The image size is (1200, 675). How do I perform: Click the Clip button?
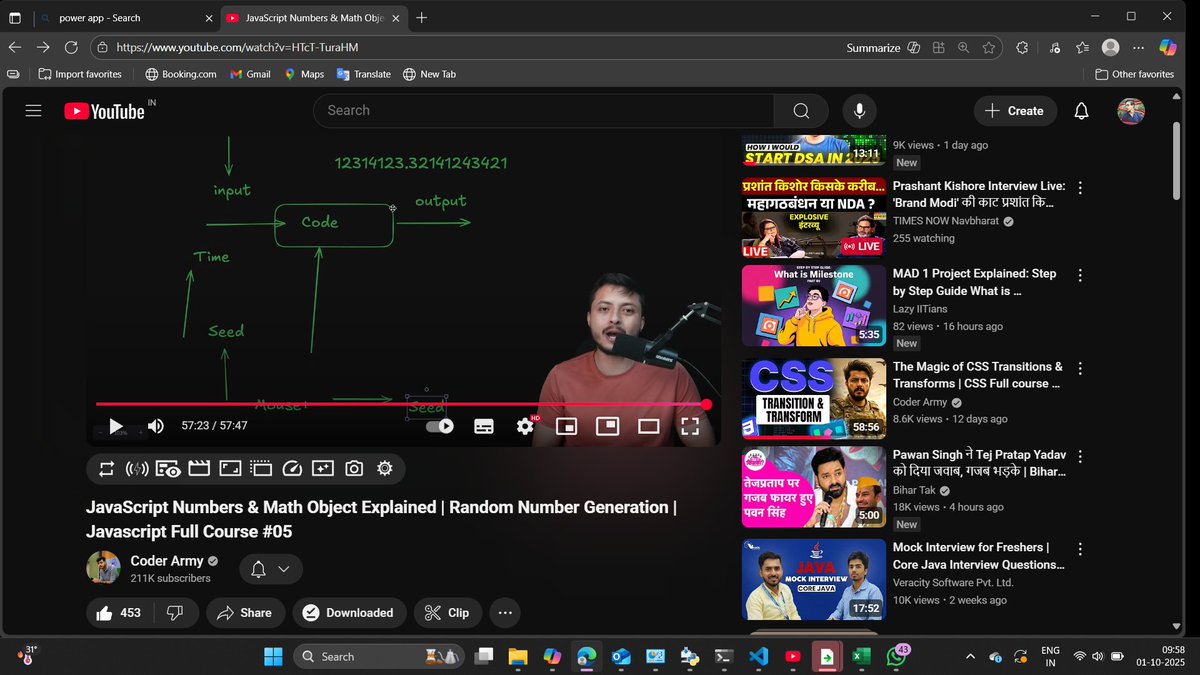[x=447, y=613]
